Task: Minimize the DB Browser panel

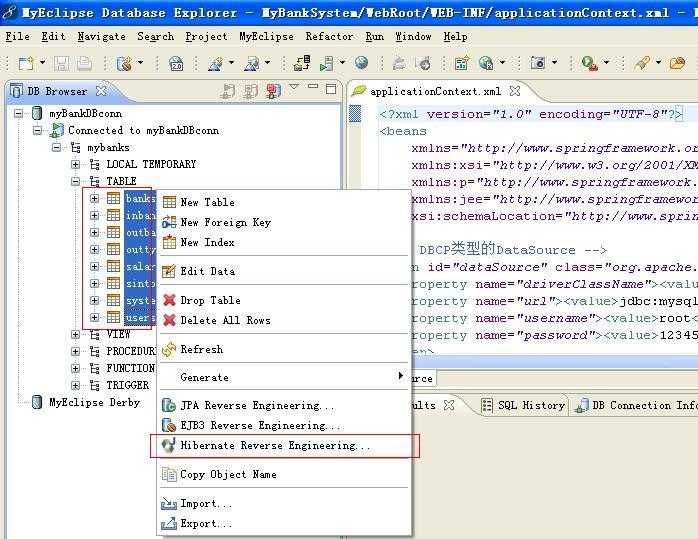Action: pos(313,86)
